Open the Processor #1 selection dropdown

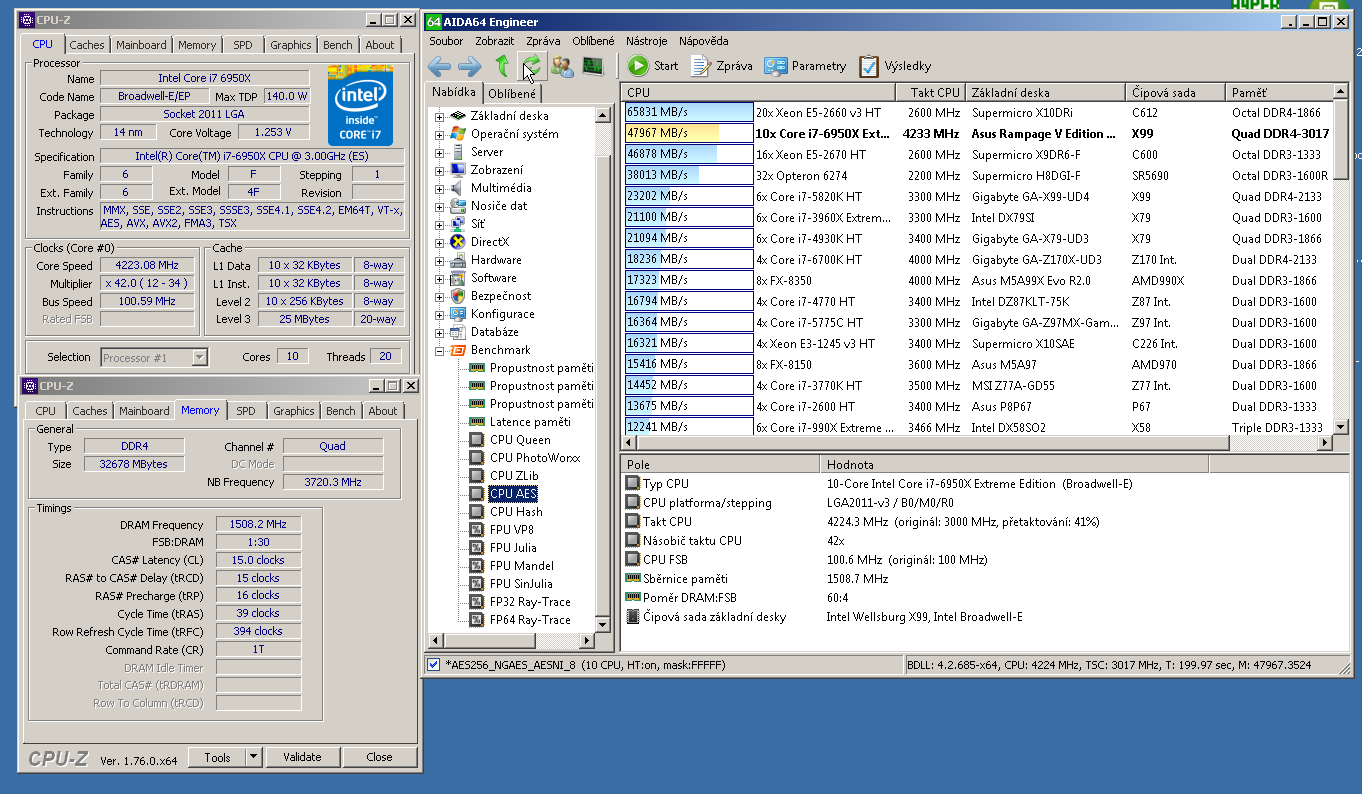click(199, 357)
